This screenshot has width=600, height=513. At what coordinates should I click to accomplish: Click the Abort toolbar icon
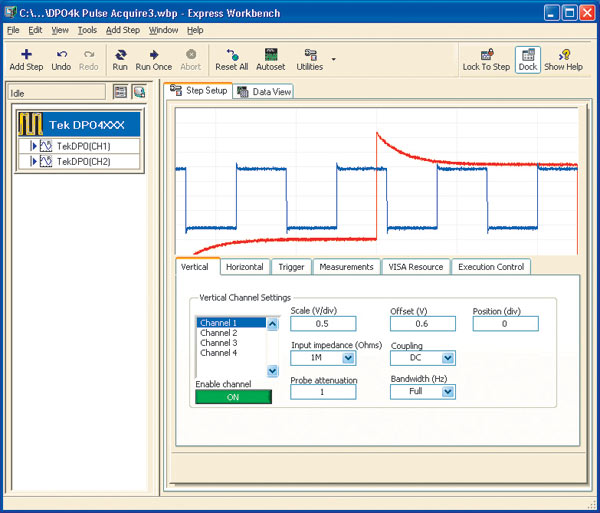point(191,54)
